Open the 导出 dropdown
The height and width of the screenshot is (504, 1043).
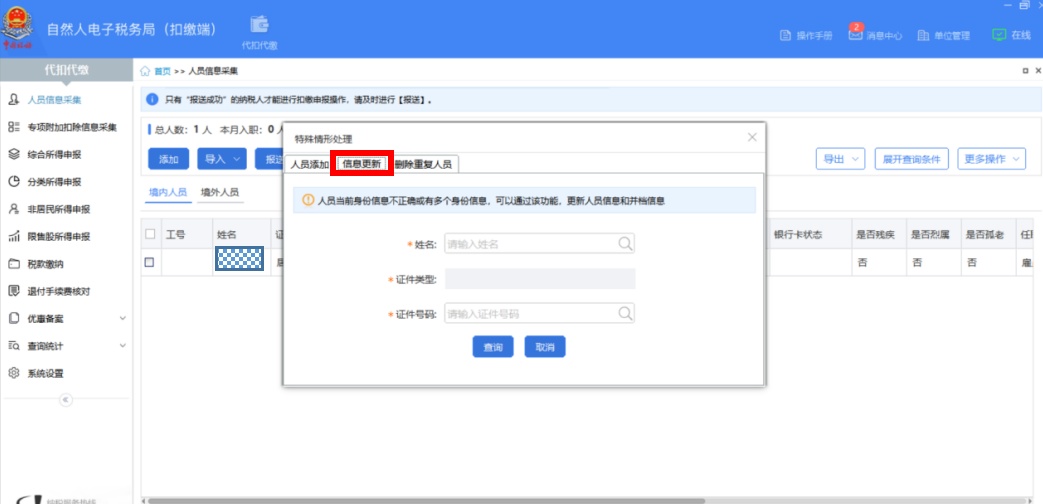pyautogui.click(x=840, y=159)
